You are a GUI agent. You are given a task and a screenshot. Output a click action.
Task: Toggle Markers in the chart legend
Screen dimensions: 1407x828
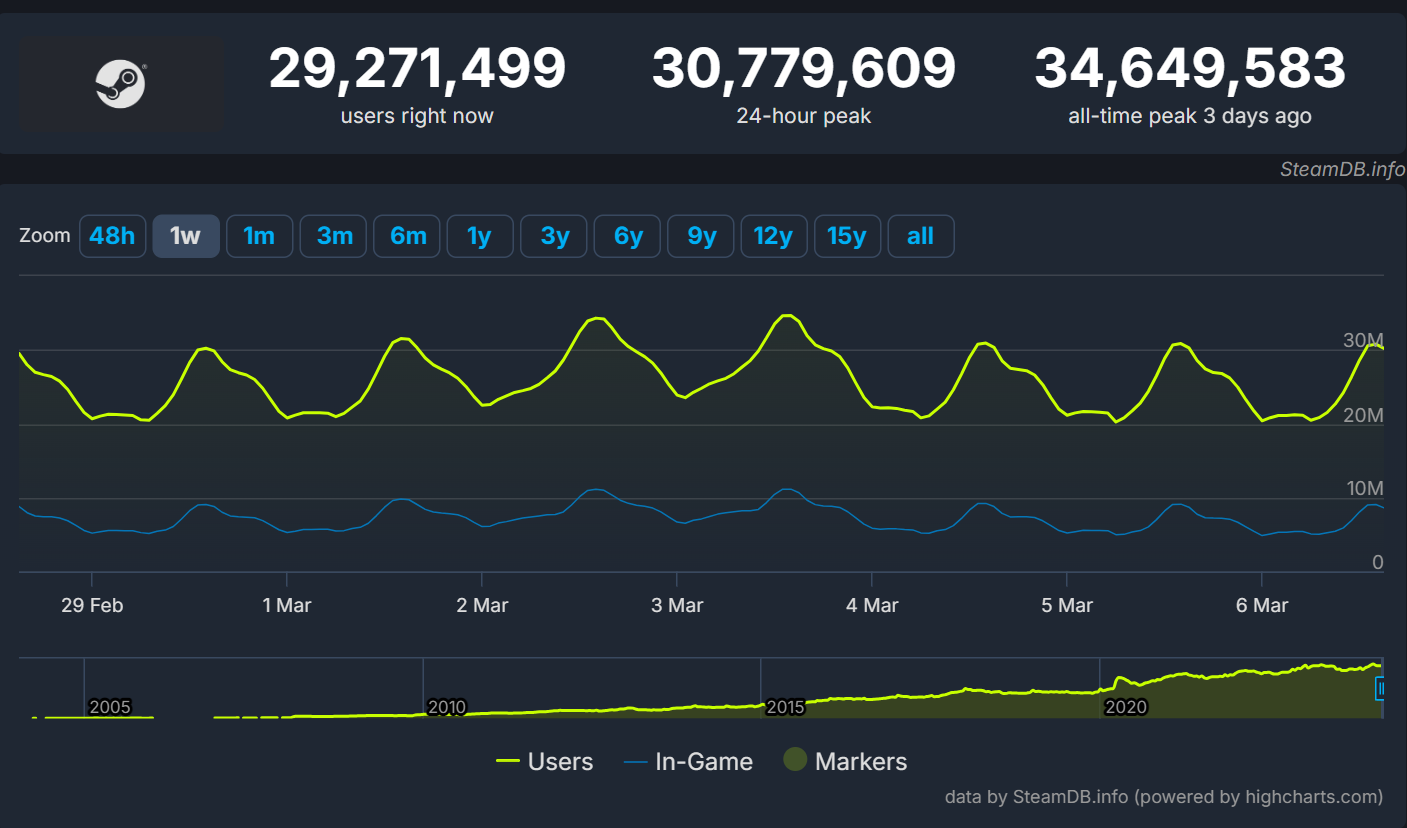845,762
